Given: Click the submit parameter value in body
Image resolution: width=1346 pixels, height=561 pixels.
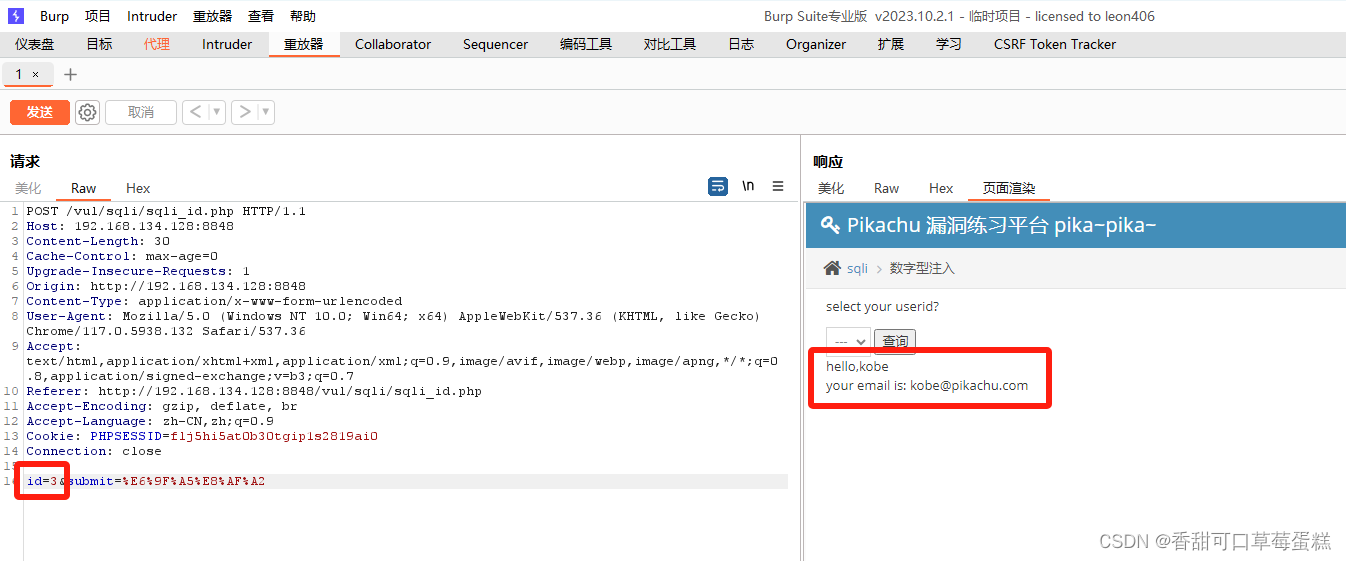Looking at the screenshot, I should (193, 481).
